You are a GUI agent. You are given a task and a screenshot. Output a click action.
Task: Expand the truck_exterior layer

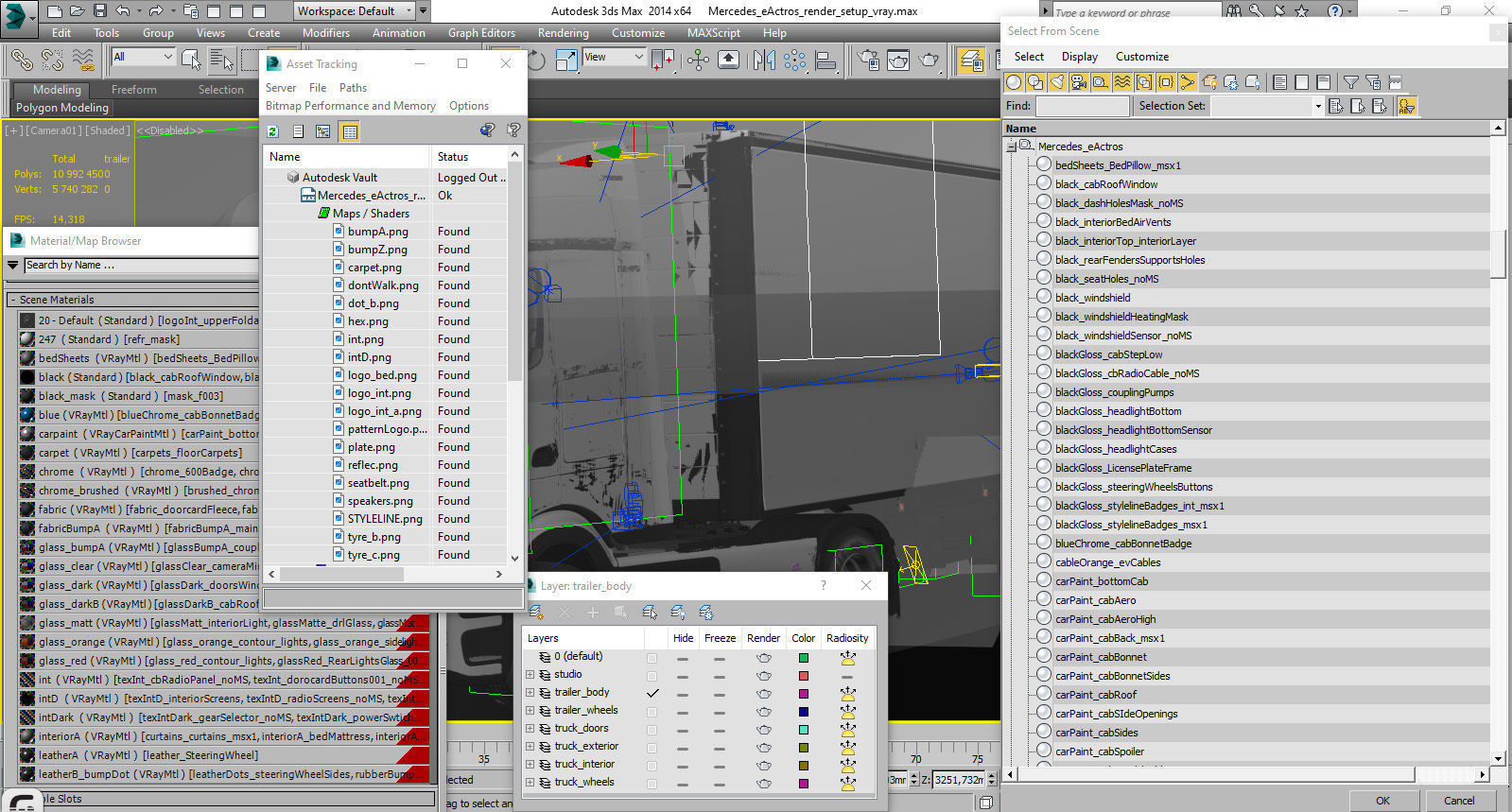click(530, 747)
